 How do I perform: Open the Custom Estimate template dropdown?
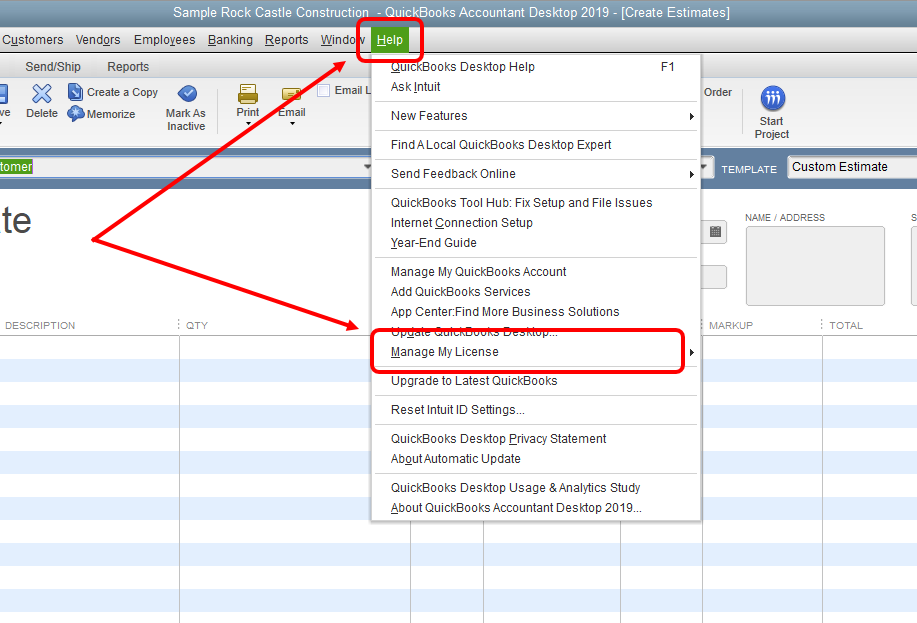[852, 167]
